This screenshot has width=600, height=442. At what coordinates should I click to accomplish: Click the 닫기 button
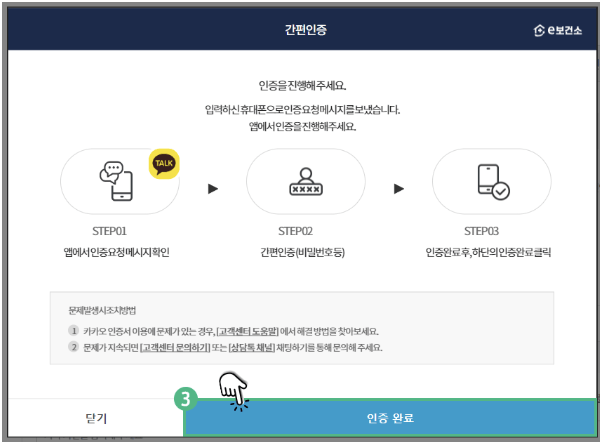(96, 418)
